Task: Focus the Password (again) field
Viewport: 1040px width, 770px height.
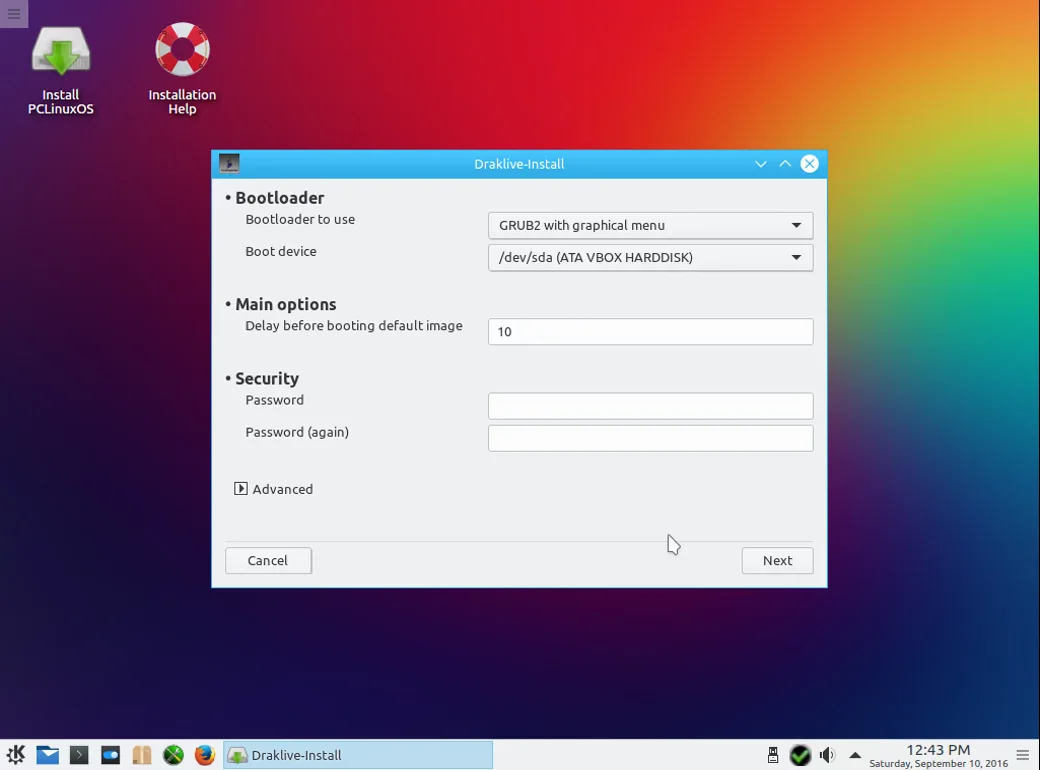Action: tap(650, 438)
